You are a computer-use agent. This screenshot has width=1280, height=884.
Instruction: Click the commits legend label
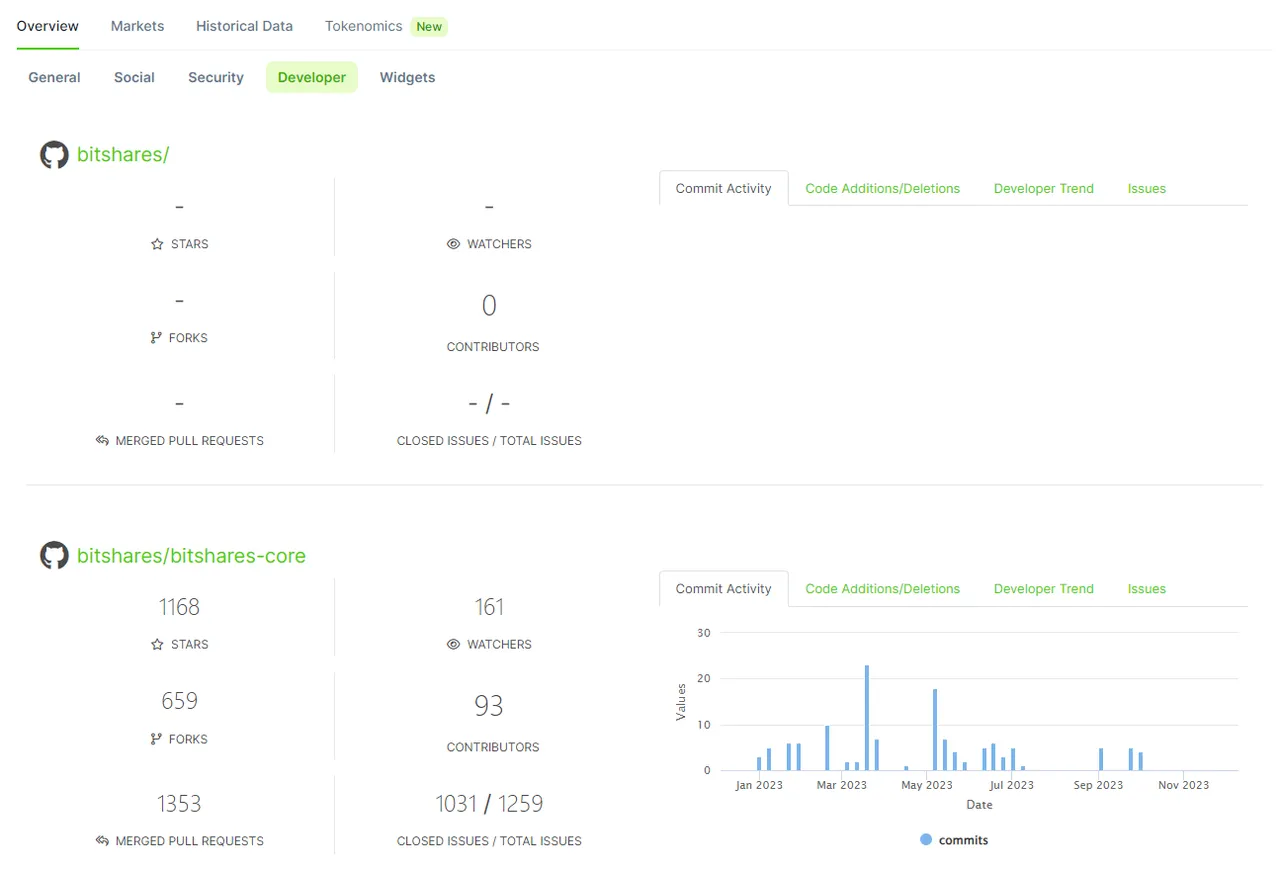point(963,840)
